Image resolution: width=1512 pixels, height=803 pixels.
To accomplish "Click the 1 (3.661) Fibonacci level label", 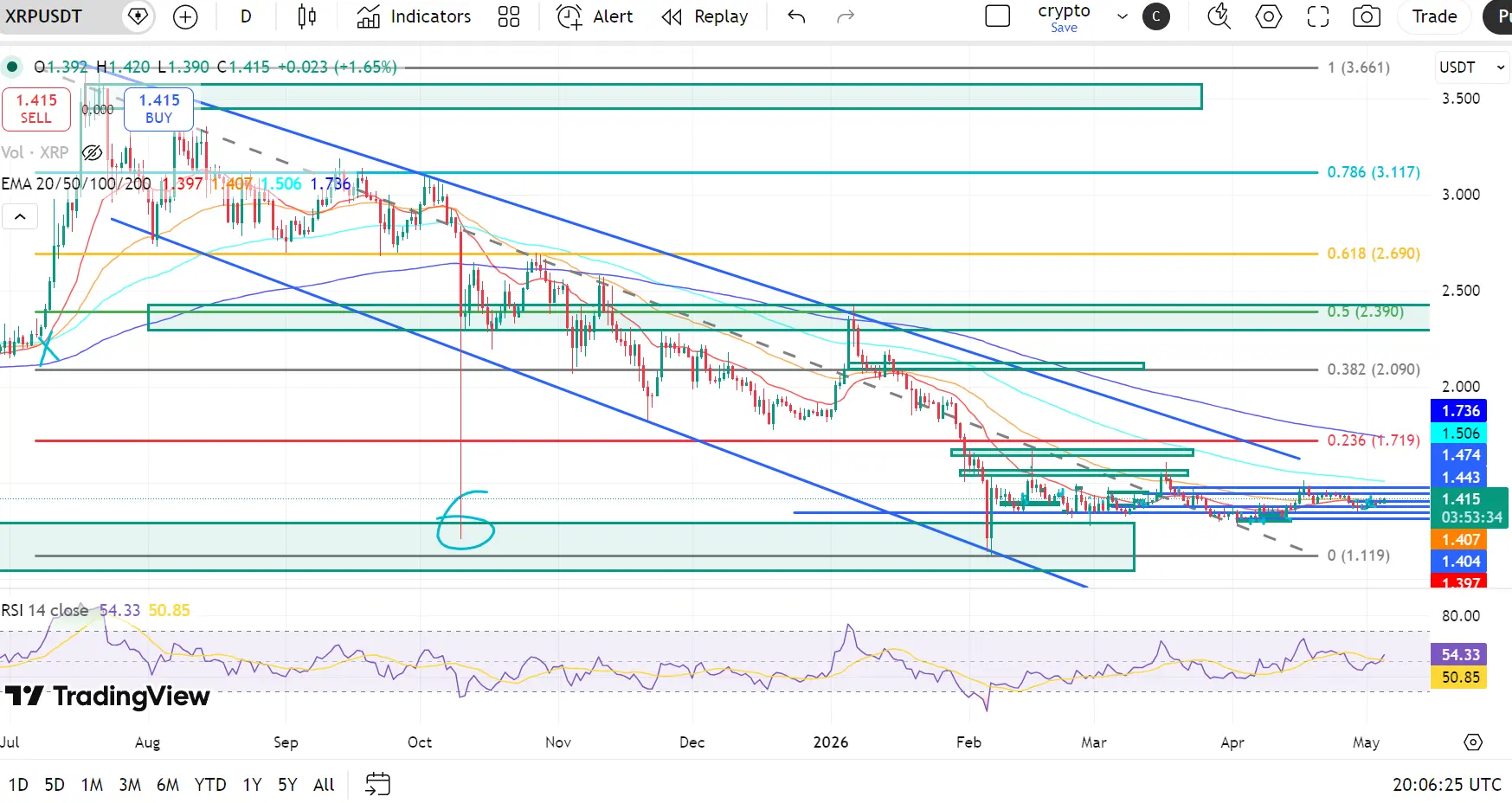I will (1359, 67).
